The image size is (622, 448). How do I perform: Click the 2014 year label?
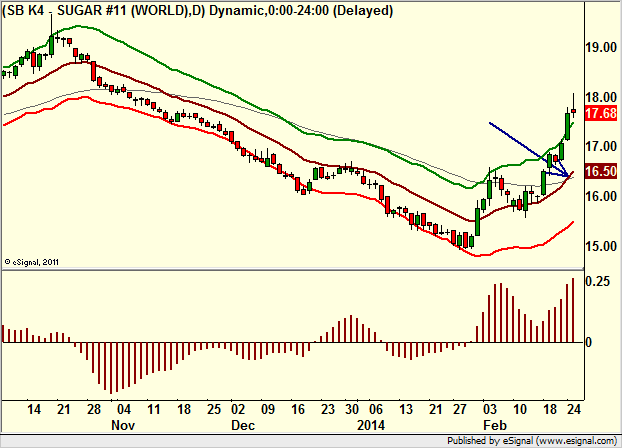coord(371,425)
